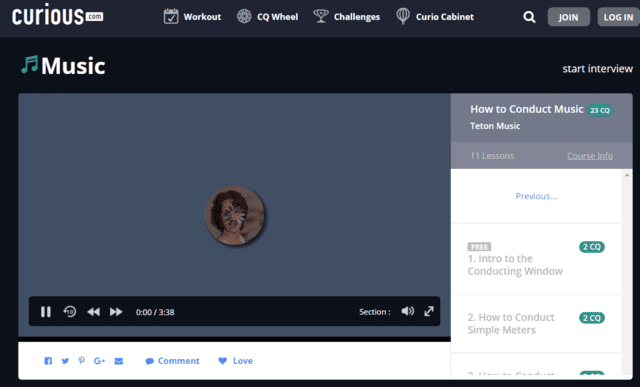Screen dimensions: 640x387
Task: Mute the video volume
Action: [407, 311]
